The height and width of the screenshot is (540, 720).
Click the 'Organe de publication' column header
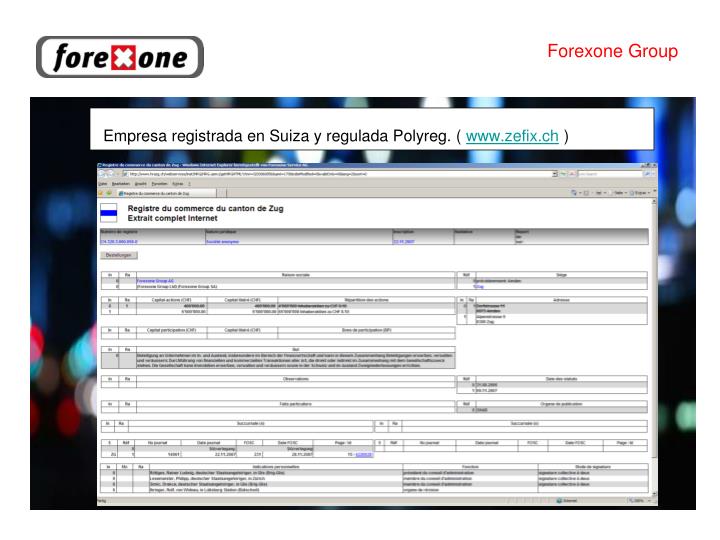click(x=561, y=404)
